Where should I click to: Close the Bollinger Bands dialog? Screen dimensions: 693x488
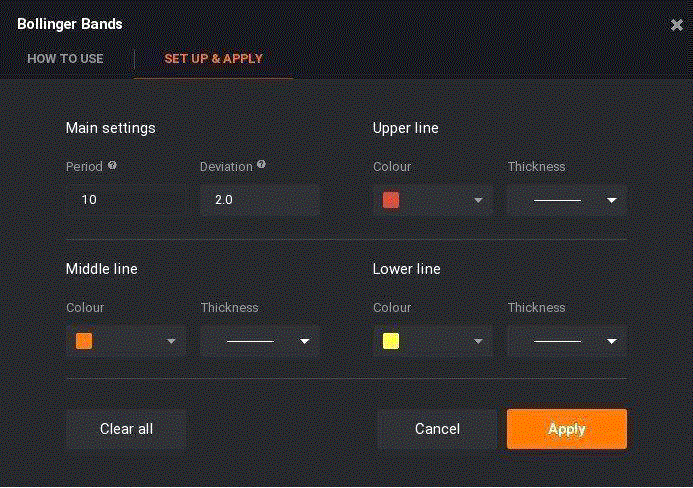(676, 25)
